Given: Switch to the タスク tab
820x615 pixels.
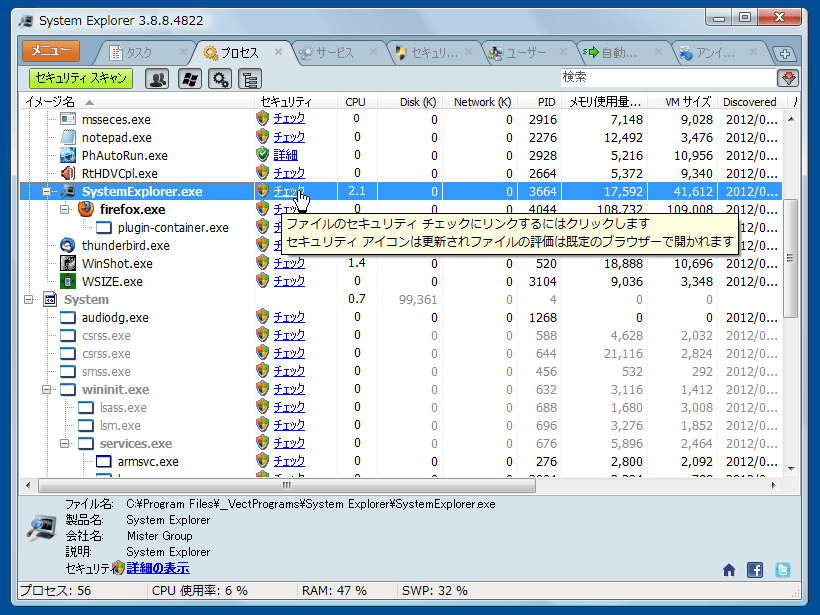Looking at the screenshot, I should pyautogui.click(x=140, y=53).
